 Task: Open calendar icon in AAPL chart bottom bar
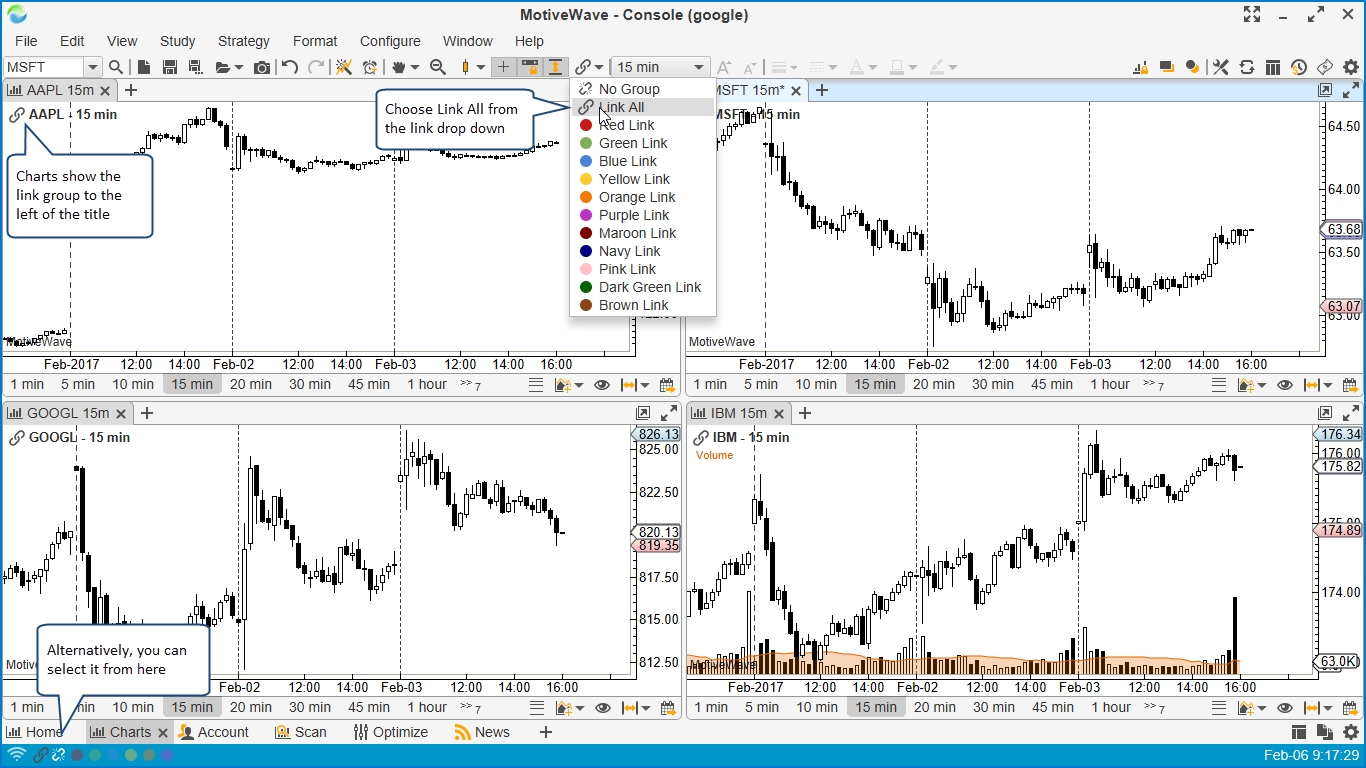[x=666, y=384]
